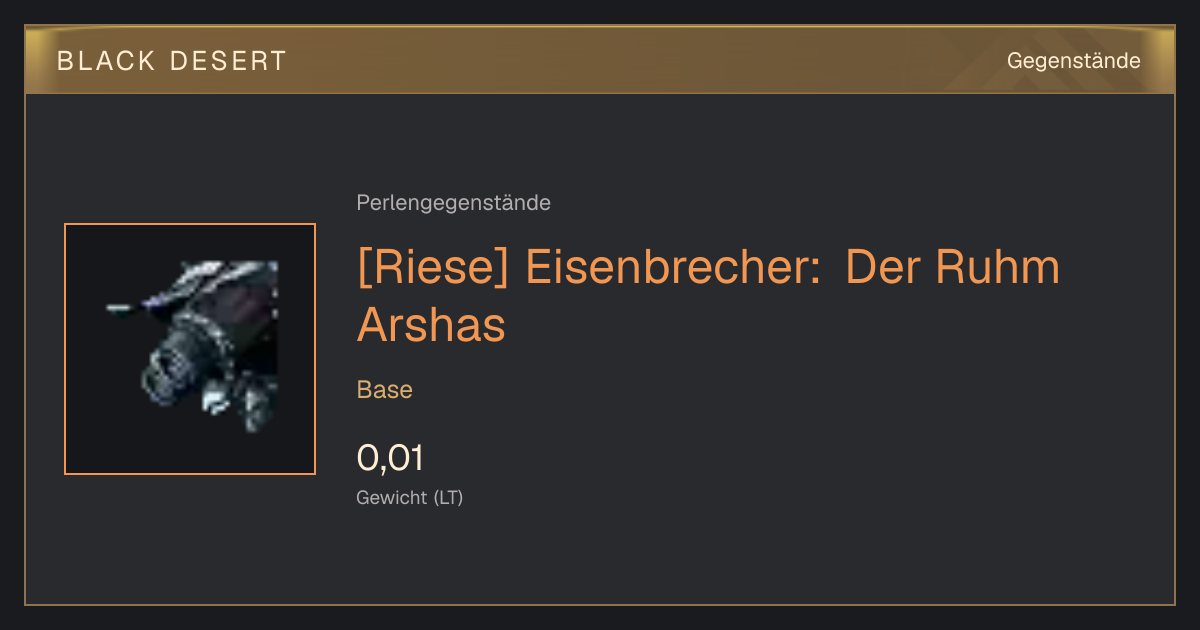Click "Der Ruhm" in the item title
Viewport: 1200px width, 630px height.
pos(953,268)
